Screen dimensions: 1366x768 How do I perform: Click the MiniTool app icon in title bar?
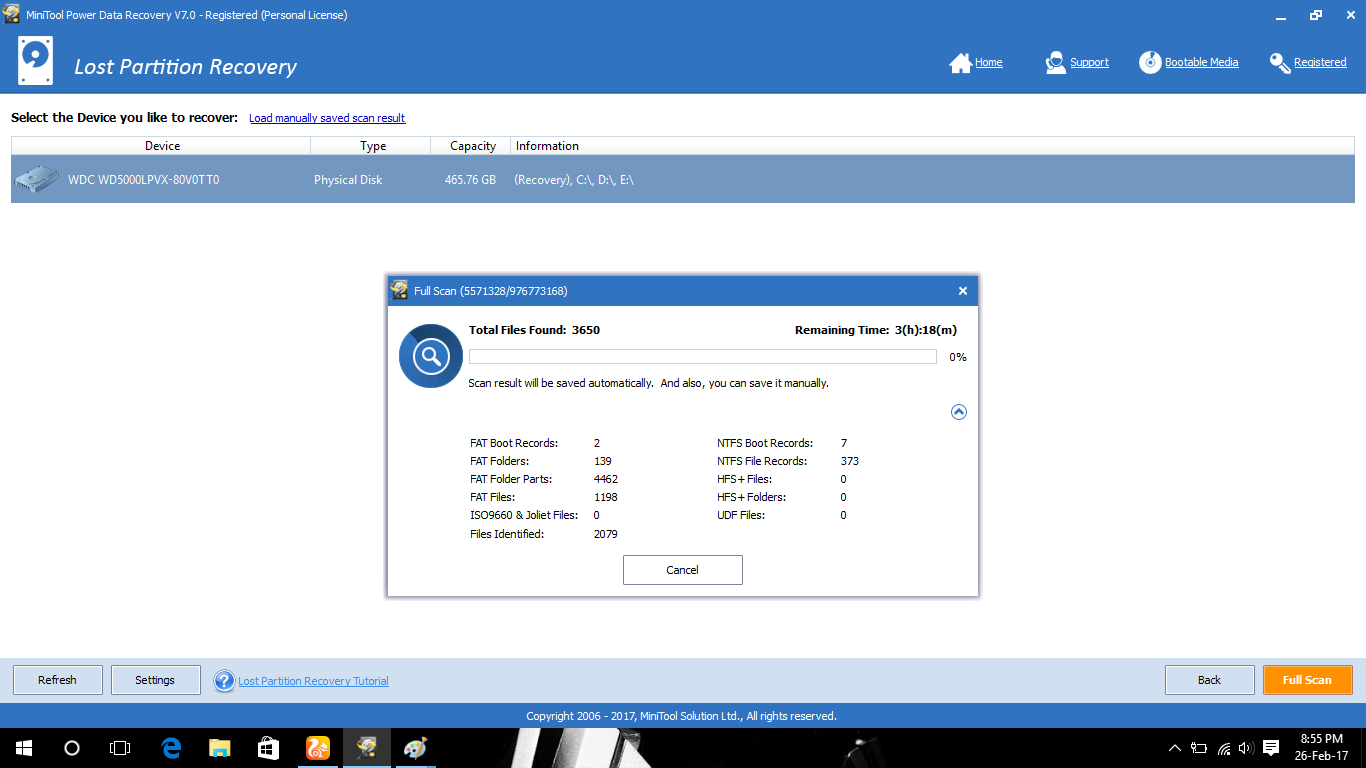coord(11,14)
